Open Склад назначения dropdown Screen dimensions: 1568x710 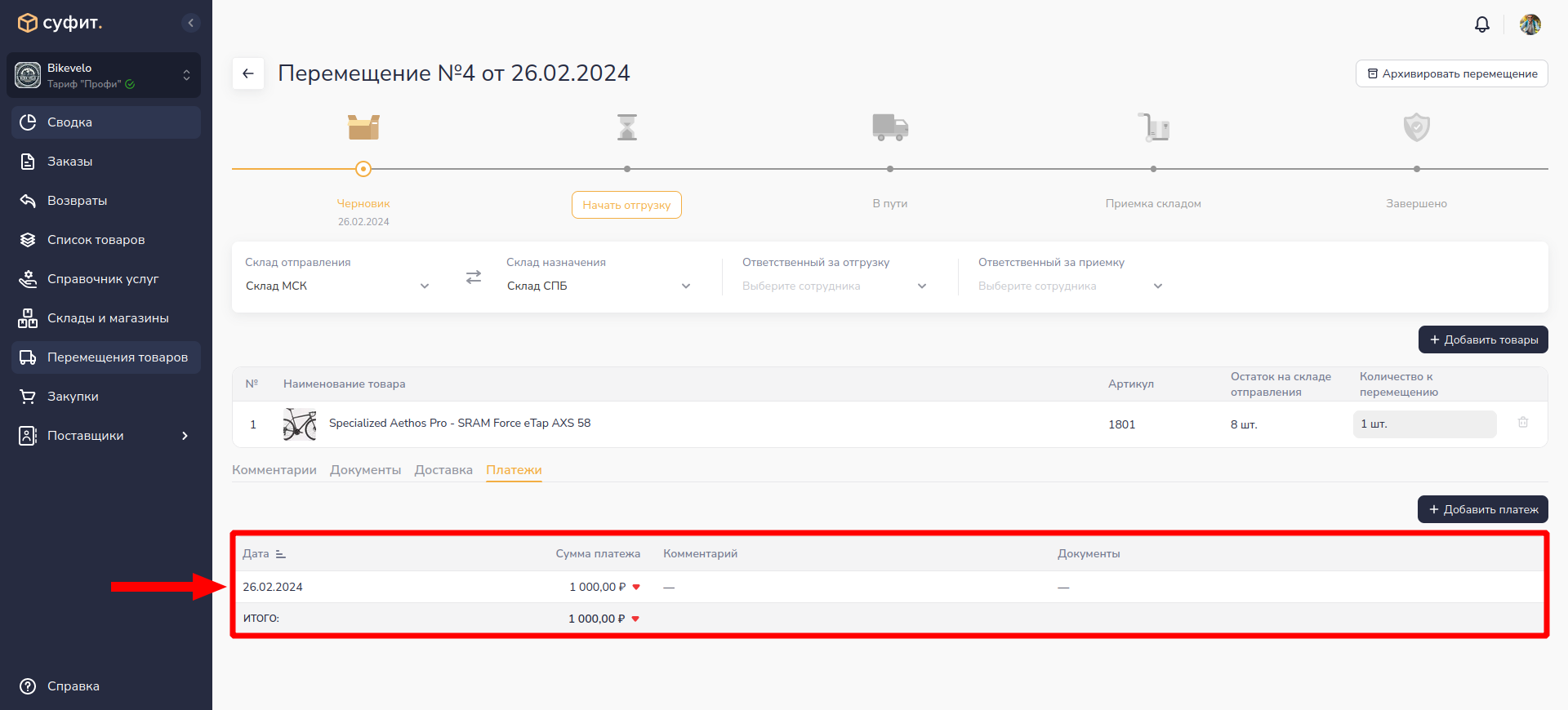coord(599,286)
